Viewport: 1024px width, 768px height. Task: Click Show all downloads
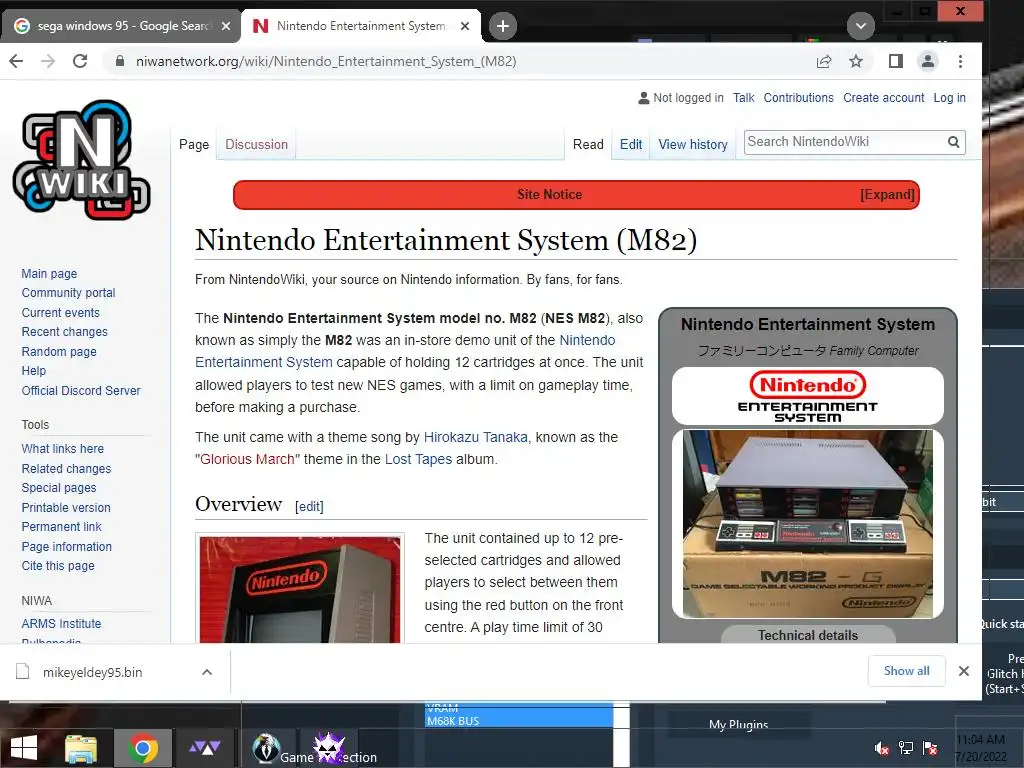point(906,671)
